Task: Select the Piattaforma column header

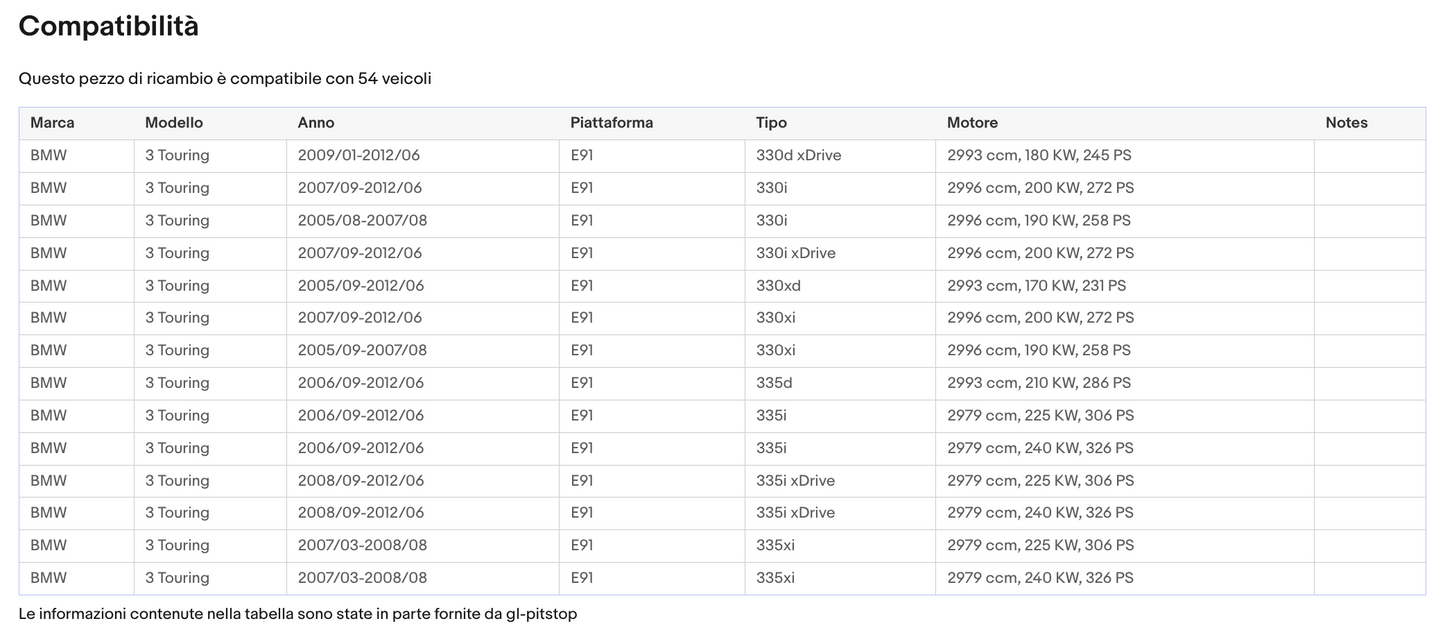Action: click(611, 123)
